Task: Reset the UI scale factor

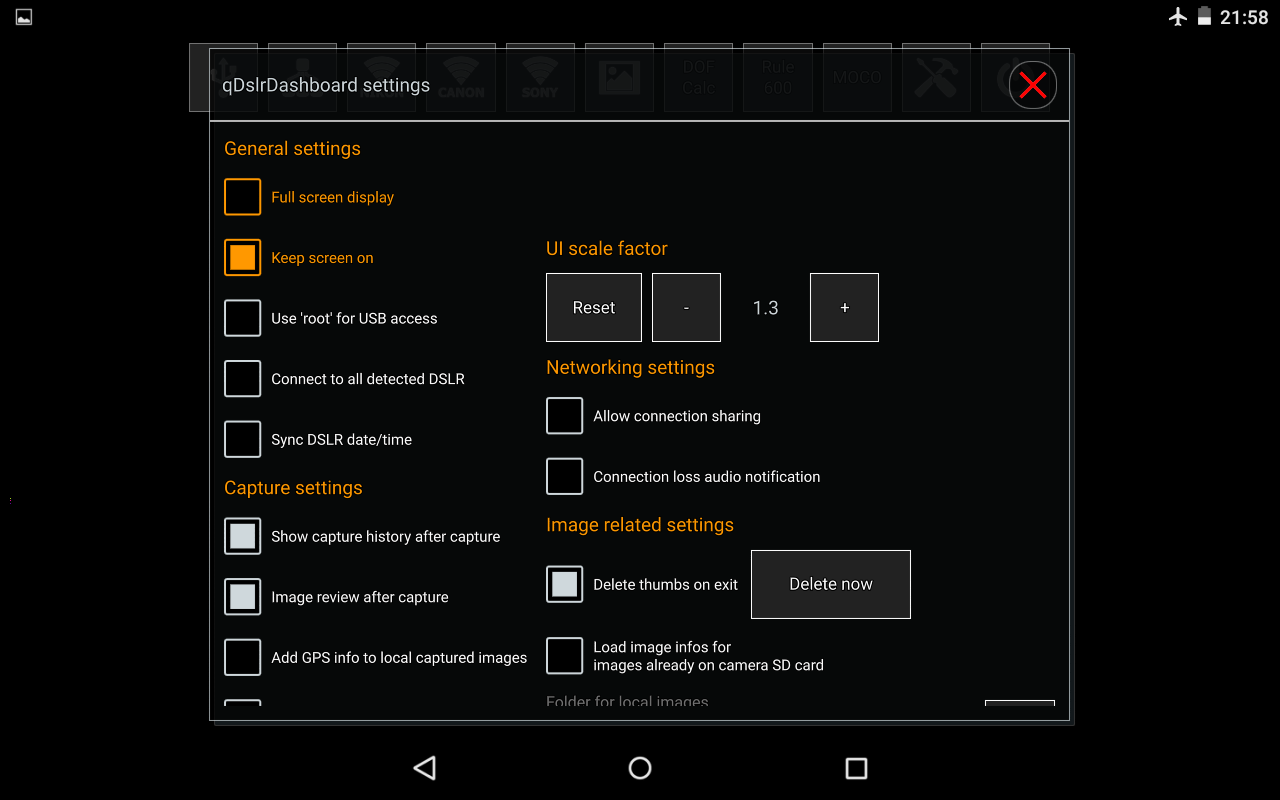Action: coord(594,308)
